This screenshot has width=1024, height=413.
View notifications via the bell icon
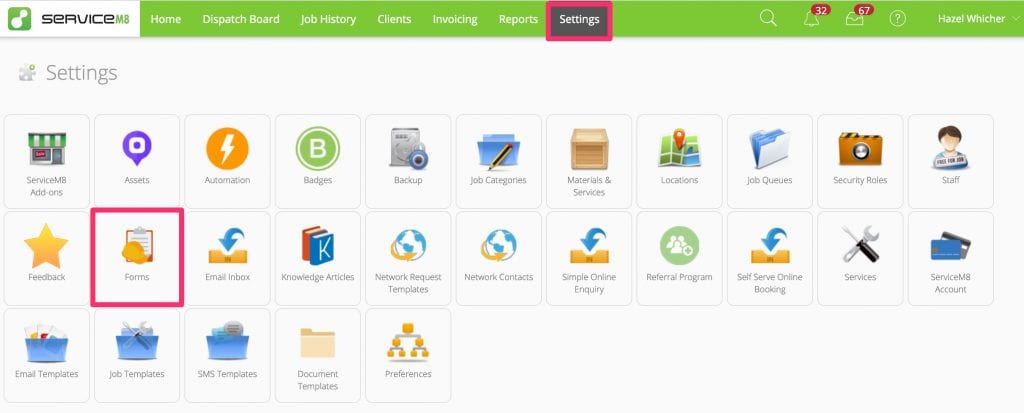(x=812, y=19)
